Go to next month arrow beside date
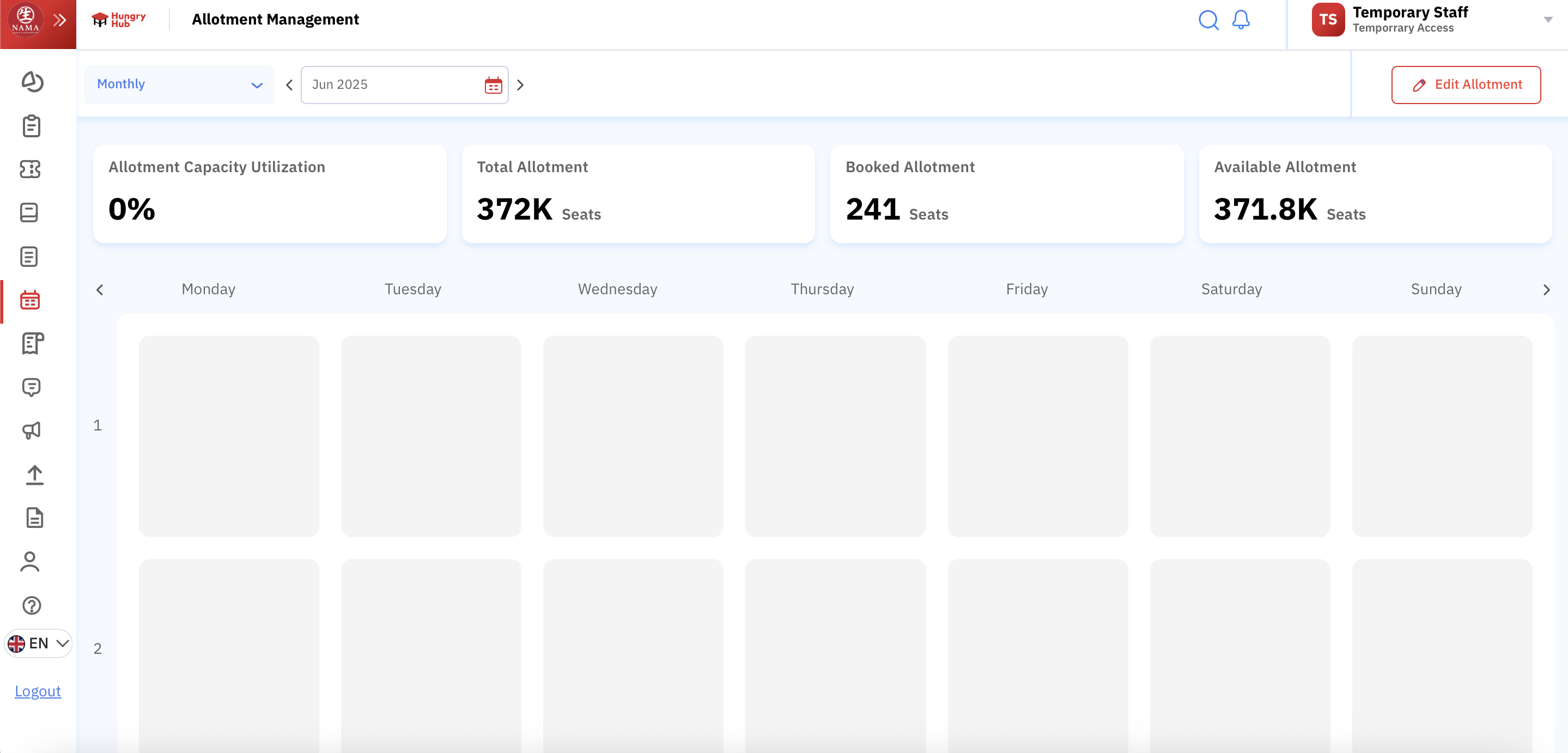 520,85
